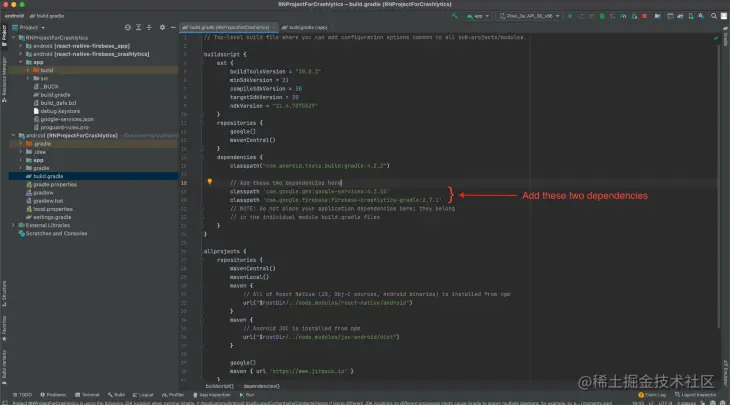
Task: Toggle the Gradle side tab on right edge
Action: click(x=725, y=36)
